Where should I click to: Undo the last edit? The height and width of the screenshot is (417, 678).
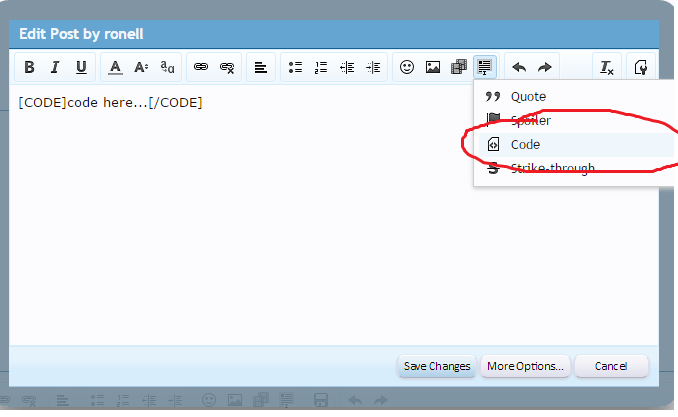click(519, 67)
